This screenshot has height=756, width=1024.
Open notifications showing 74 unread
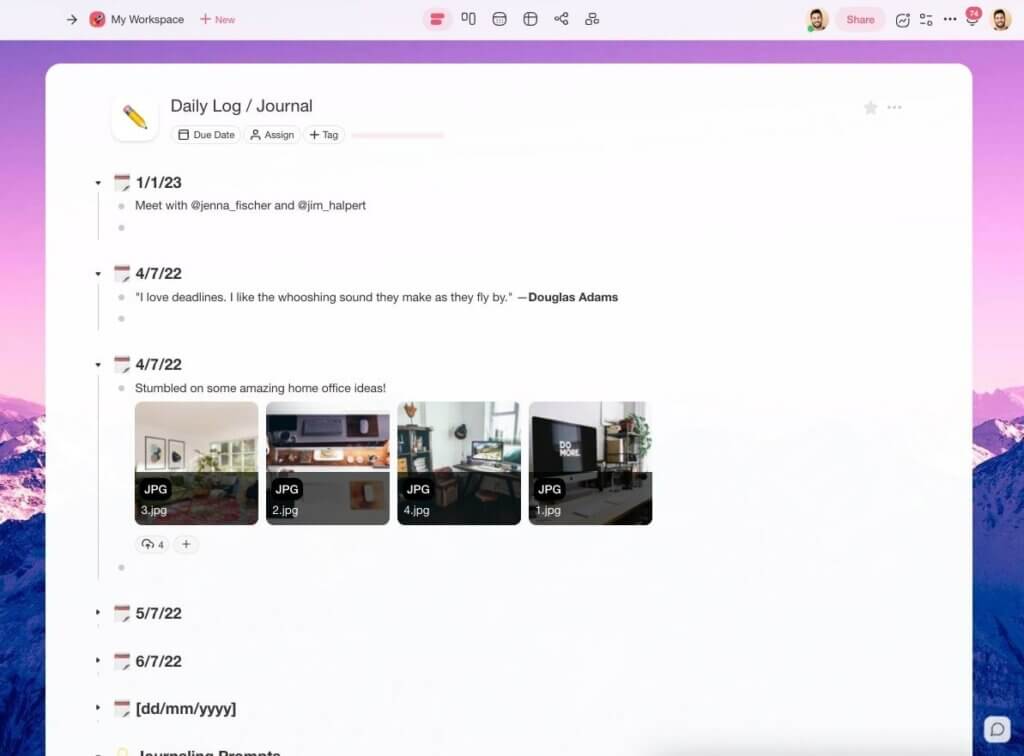(x=971, y=19)
